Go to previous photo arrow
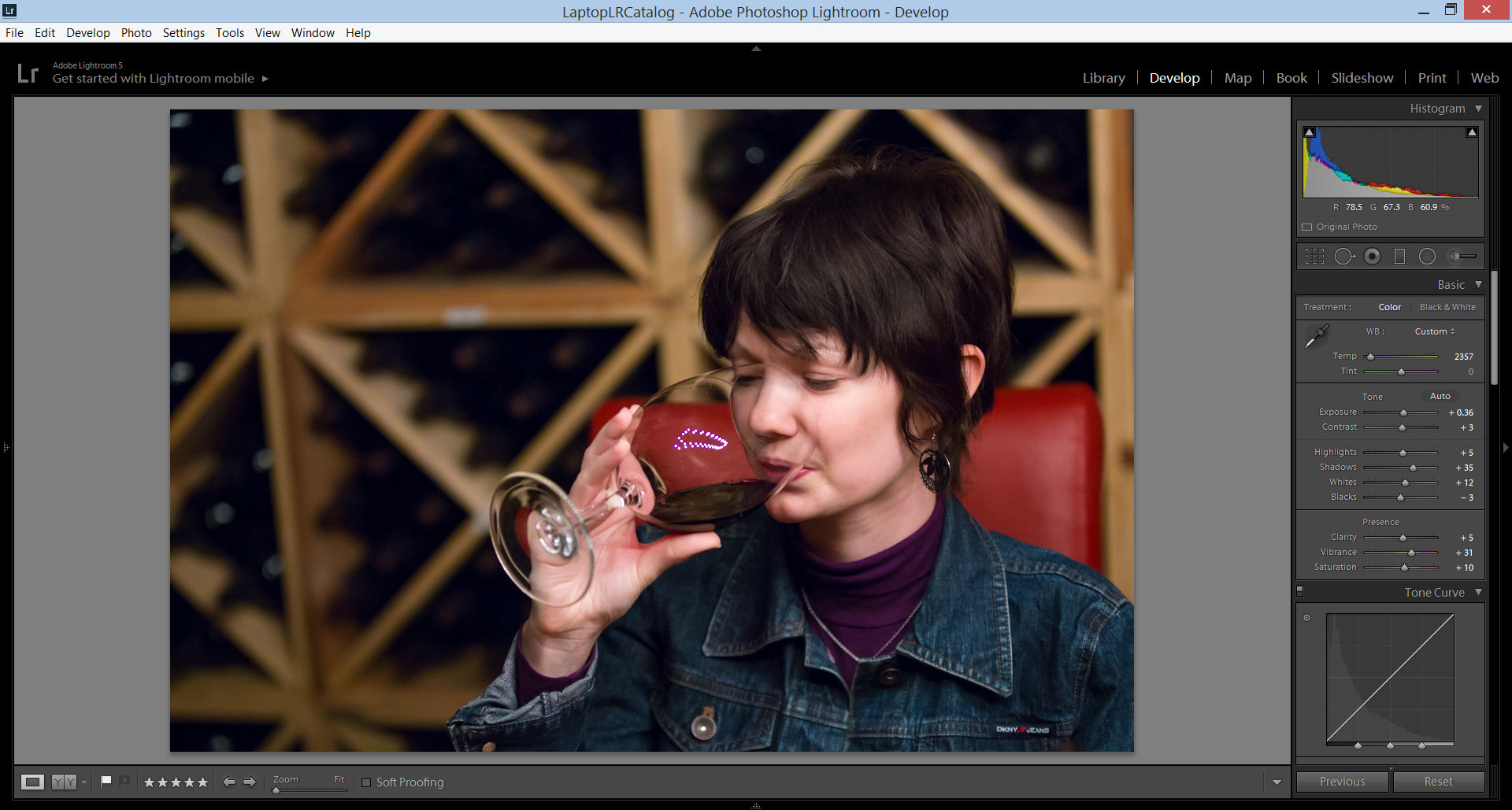The image size is (1512, 810). [x=229, y=782]
